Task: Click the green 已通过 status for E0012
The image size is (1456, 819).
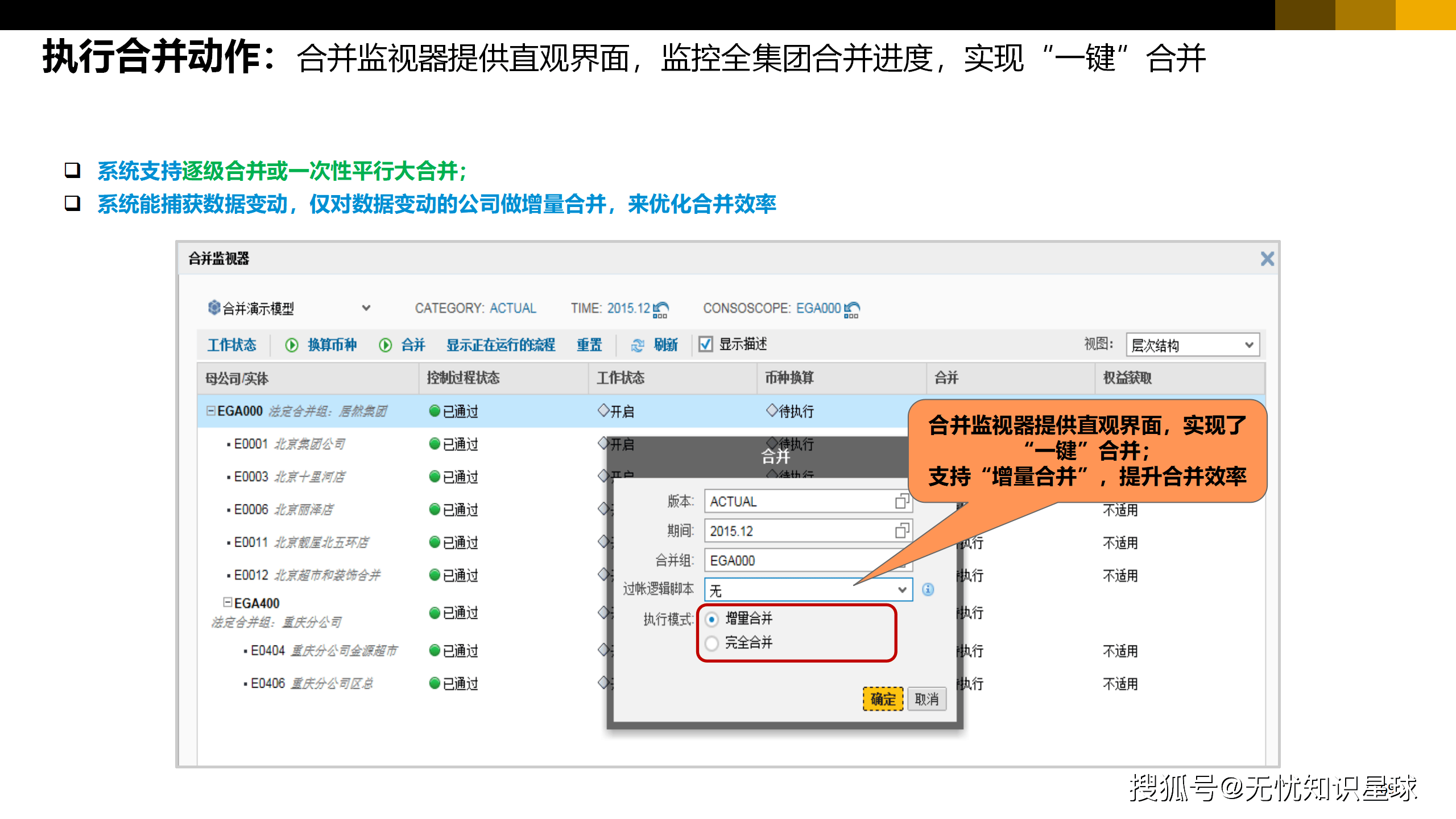Action: (x=454, y=575)
